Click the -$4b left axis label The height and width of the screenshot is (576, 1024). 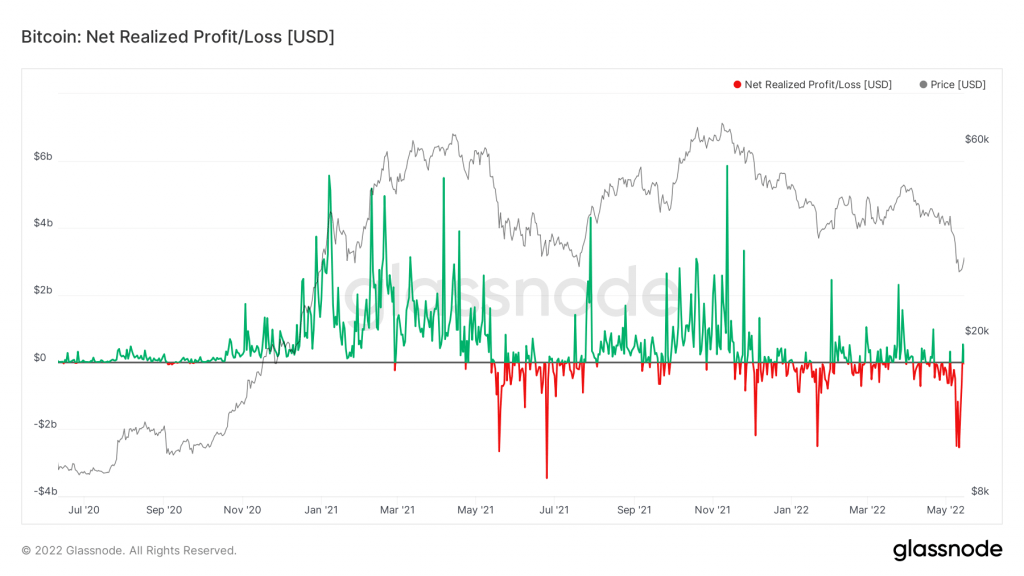(x=46, y=491)
